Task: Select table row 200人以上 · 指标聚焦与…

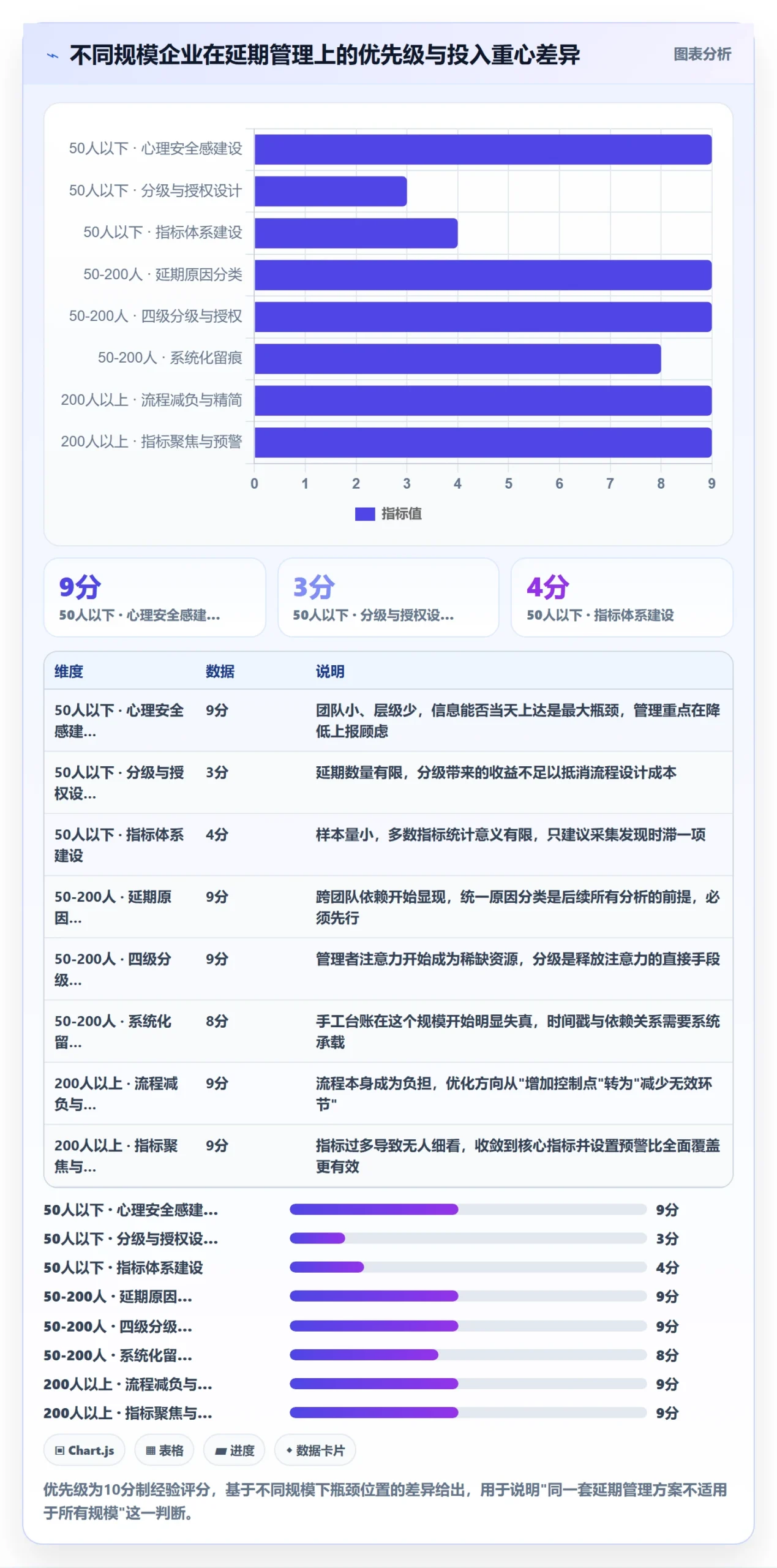Action: (x=388, y=1156)
